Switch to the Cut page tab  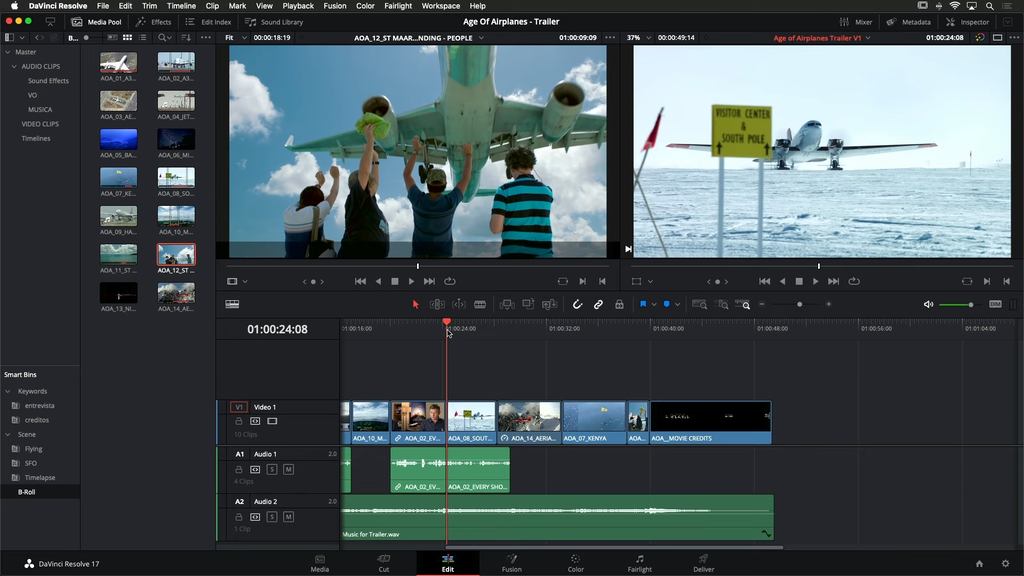coord(383,563)
